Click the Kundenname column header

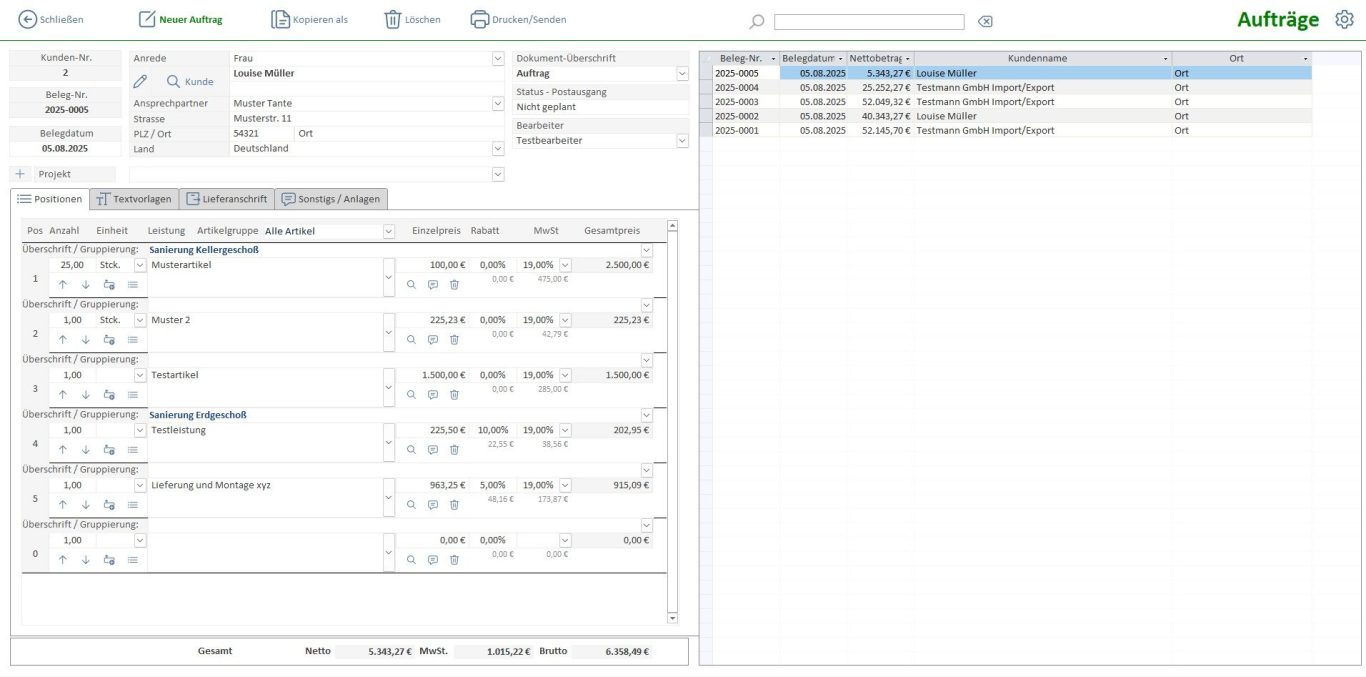coord(1043,58)
